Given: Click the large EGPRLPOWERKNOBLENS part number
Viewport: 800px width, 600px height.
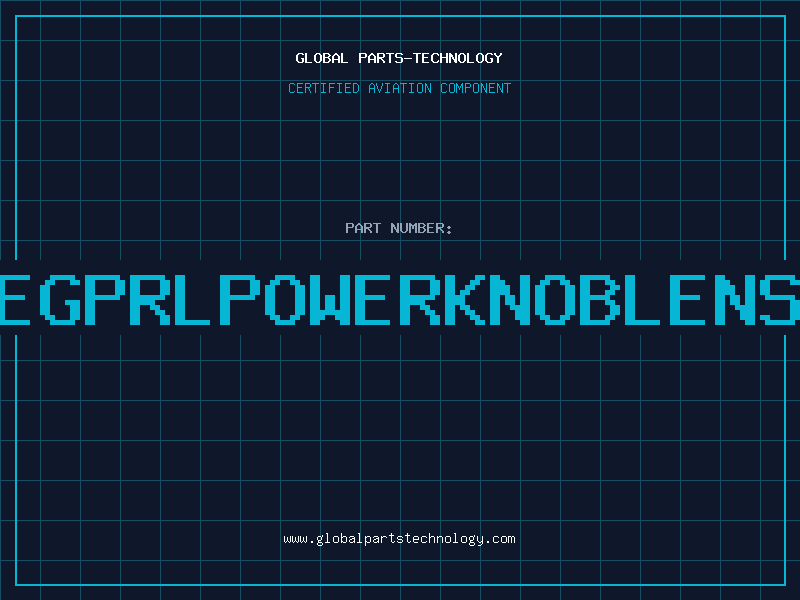Looking at the screenshot, I should point(400,299).
